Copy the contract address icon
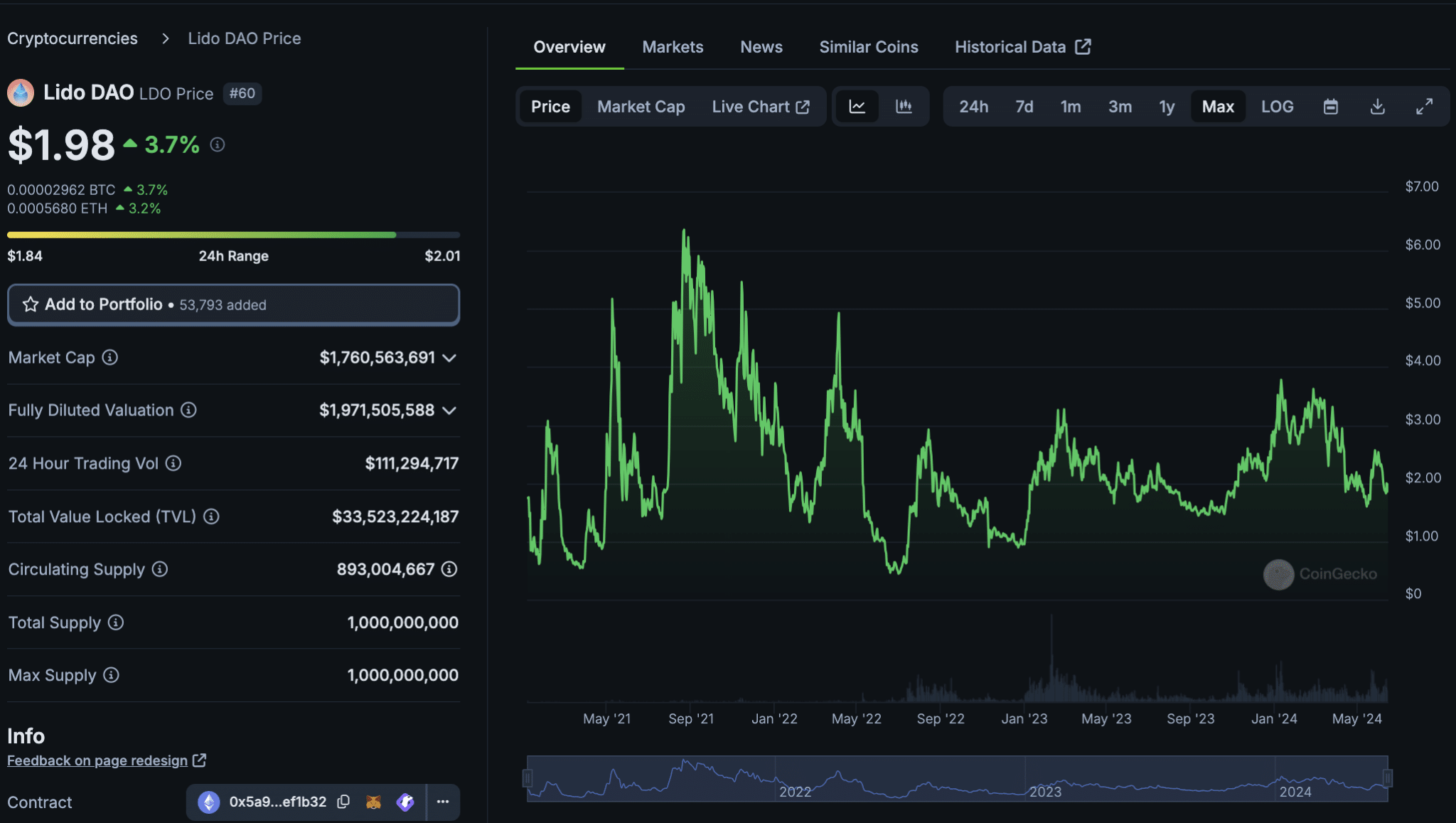The image size is (1456, 823). point(343,802)
